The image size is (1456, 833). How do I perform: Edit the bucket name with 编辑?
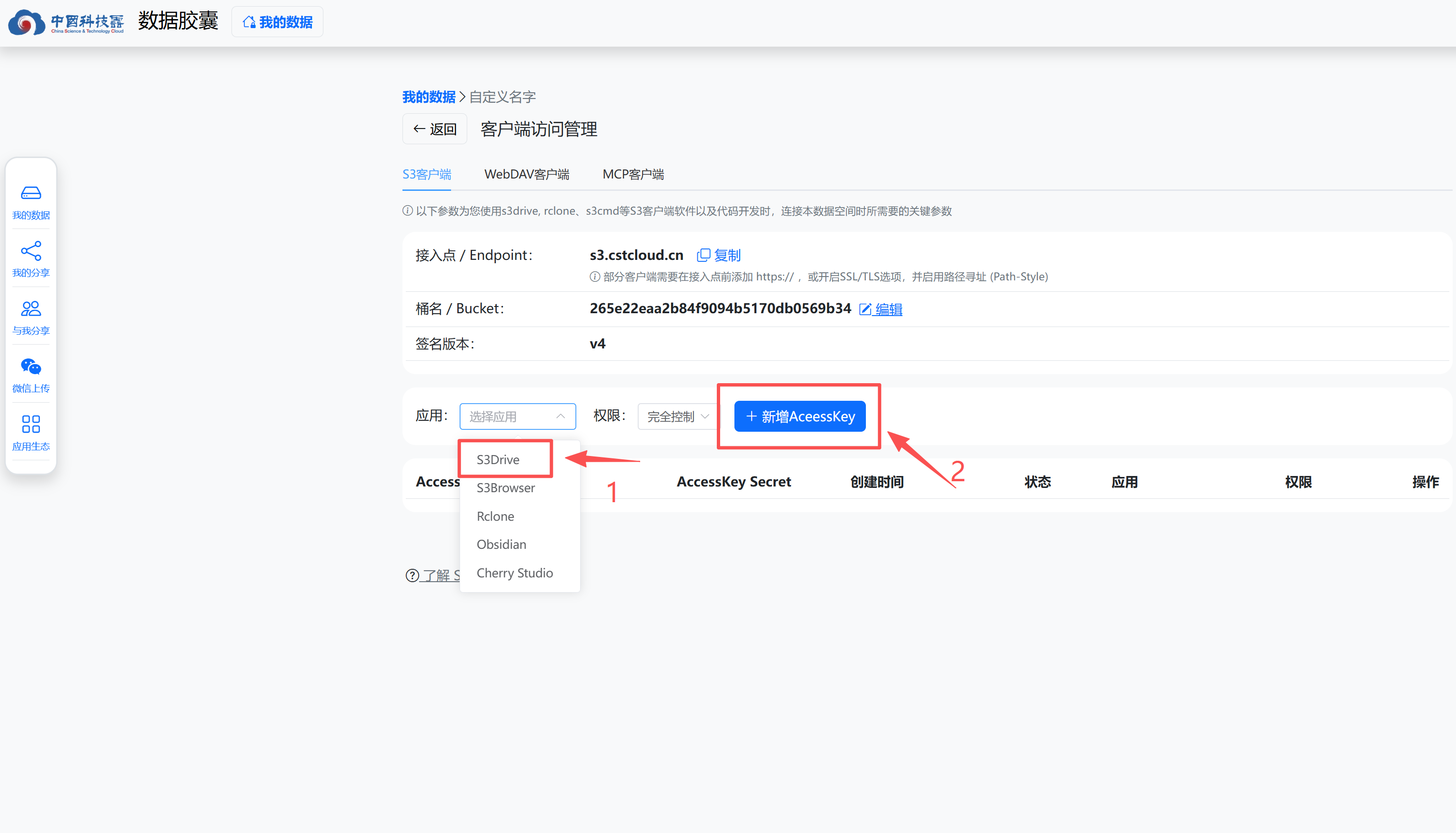[x=881, y=309]
